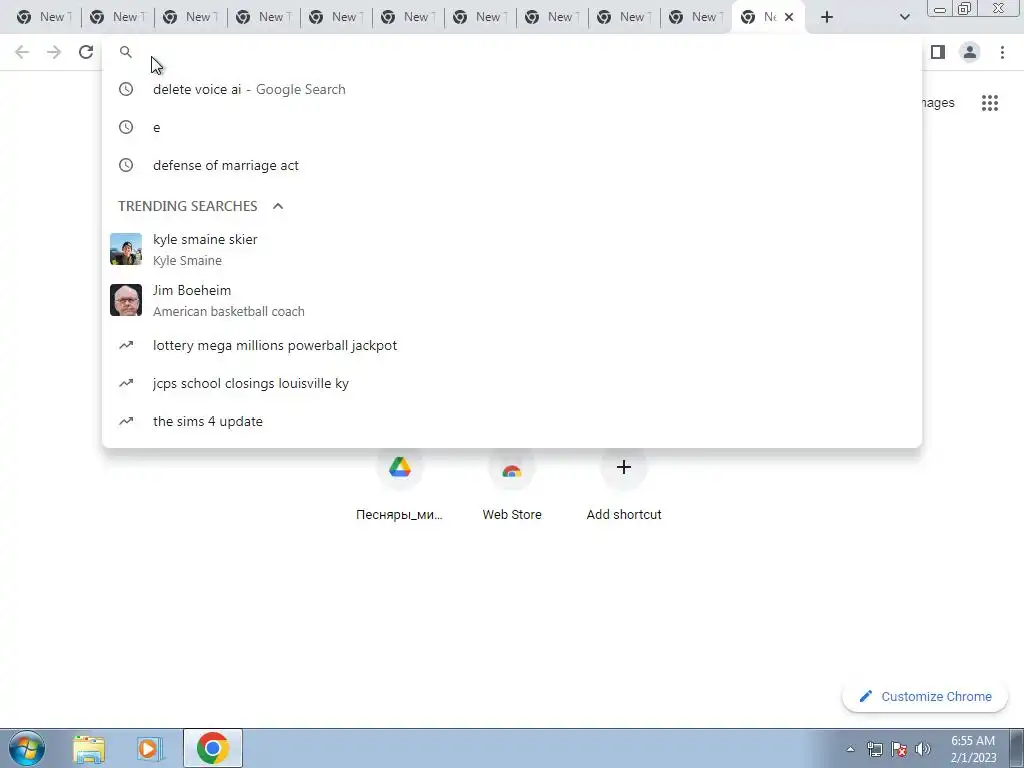Select 'the sims 4 update' suggestion

[x=513, y=421]
